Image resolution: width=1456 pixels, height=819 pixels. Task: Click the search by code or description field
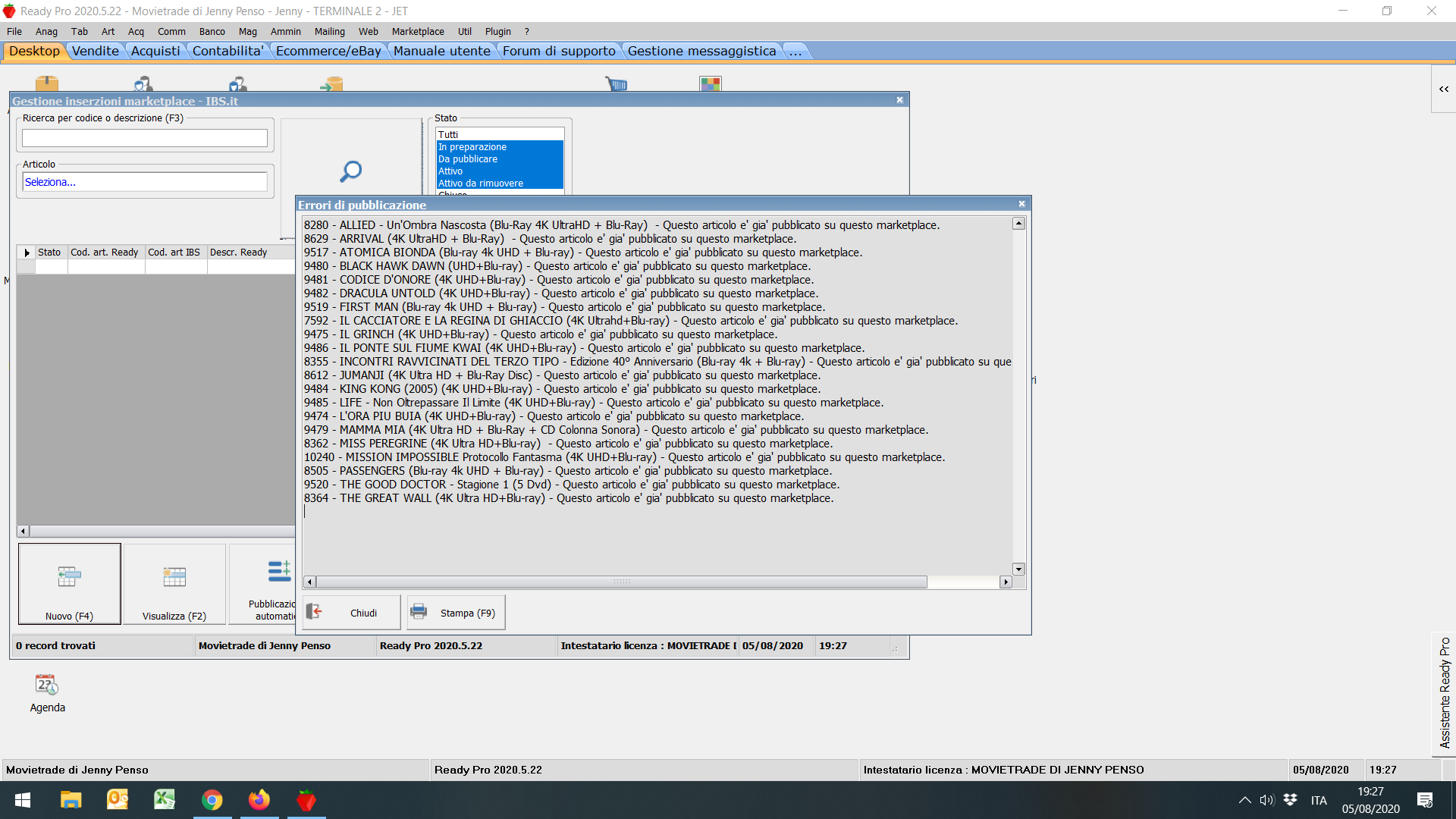[x=144, y=138]
